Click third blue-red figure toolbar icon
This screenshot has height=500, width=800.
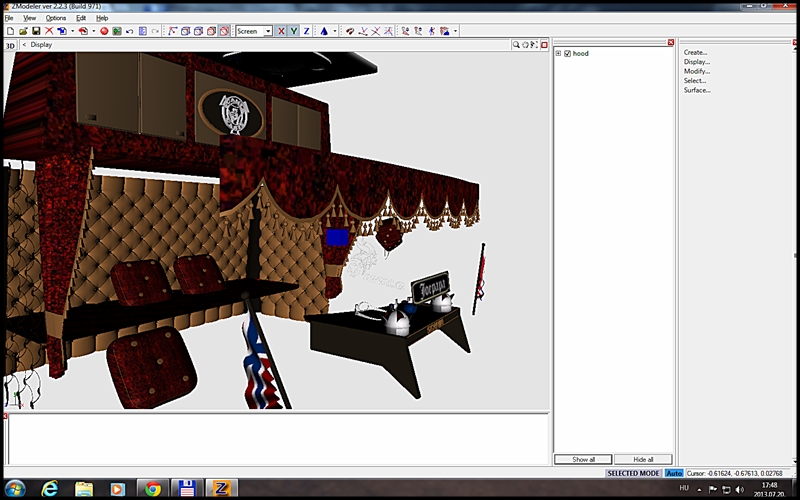432,31
